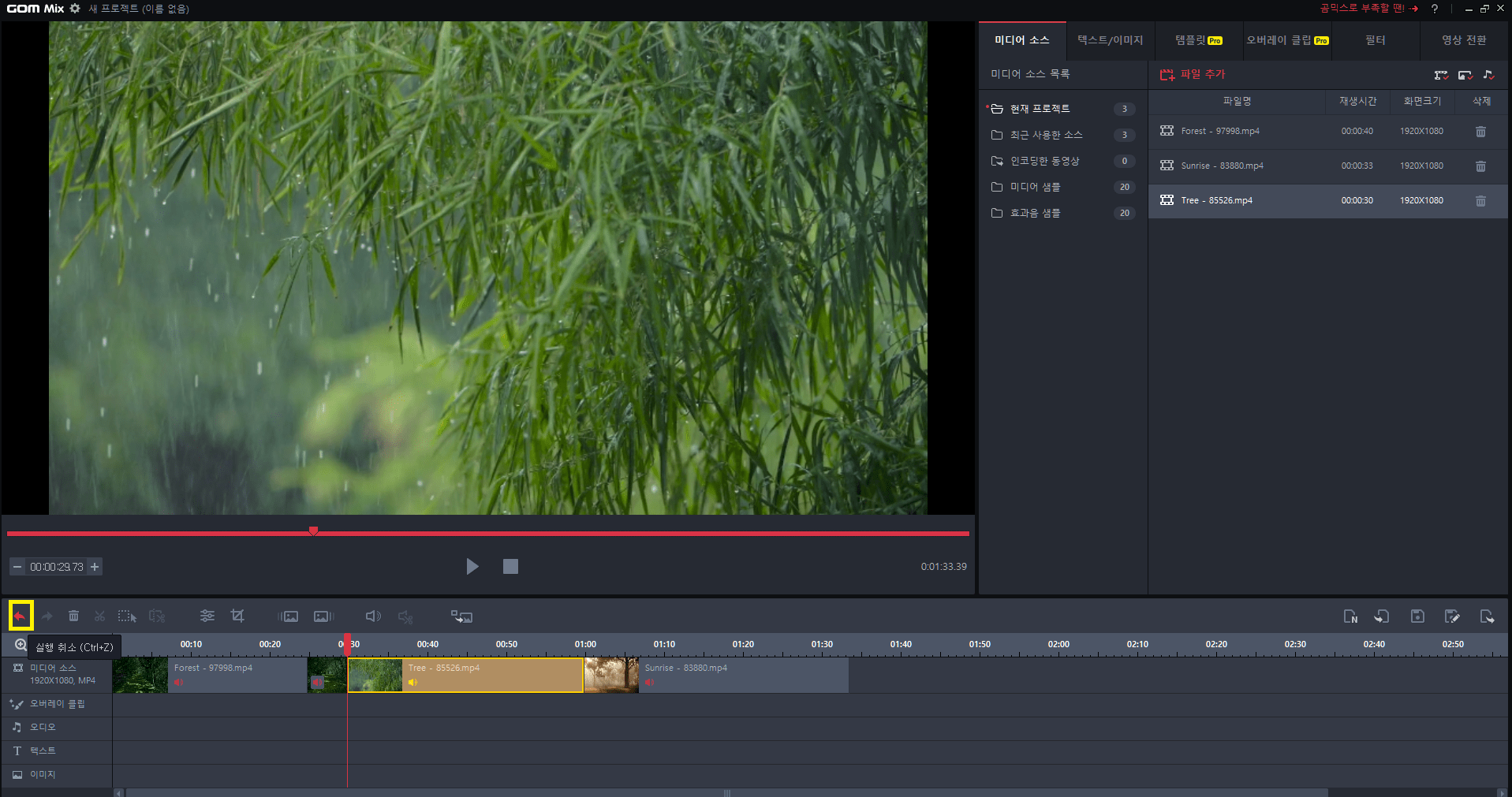This screenshot has width=1512, height=797.
Task: Click the scissors split icon
Action: coord(99,616)
